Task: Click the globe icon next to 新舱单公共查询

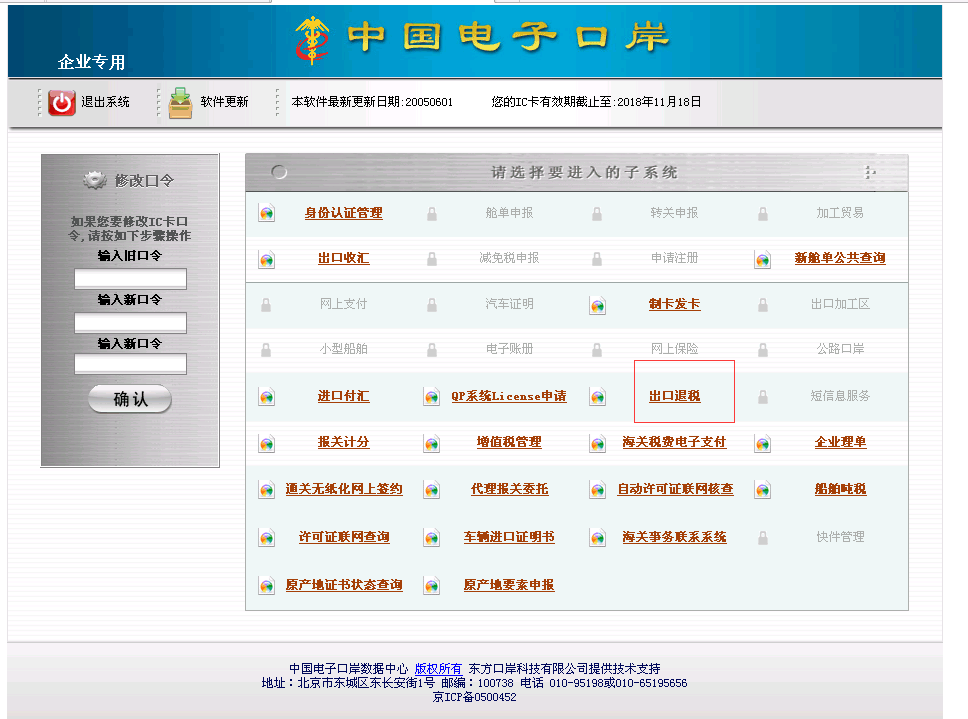Action: [x=763, y=259]
